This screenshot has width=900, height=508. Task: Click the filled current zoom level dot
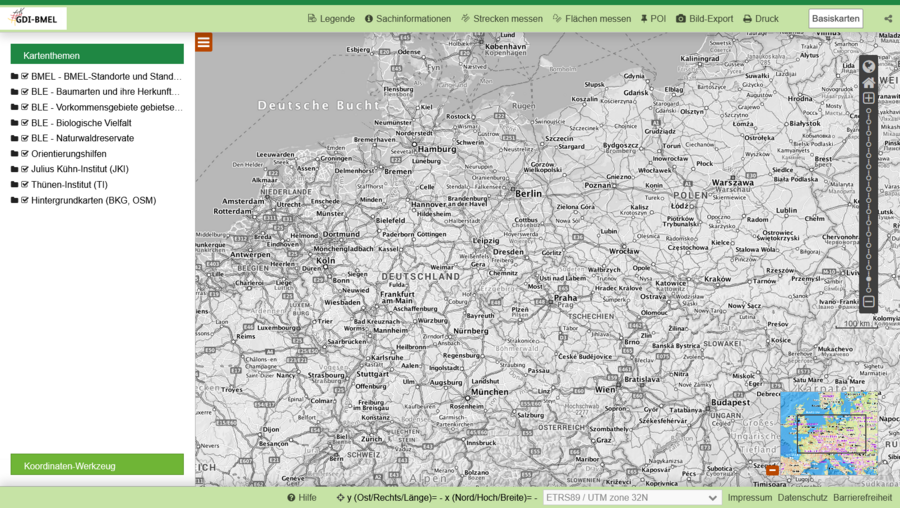(x=868, y=279)
